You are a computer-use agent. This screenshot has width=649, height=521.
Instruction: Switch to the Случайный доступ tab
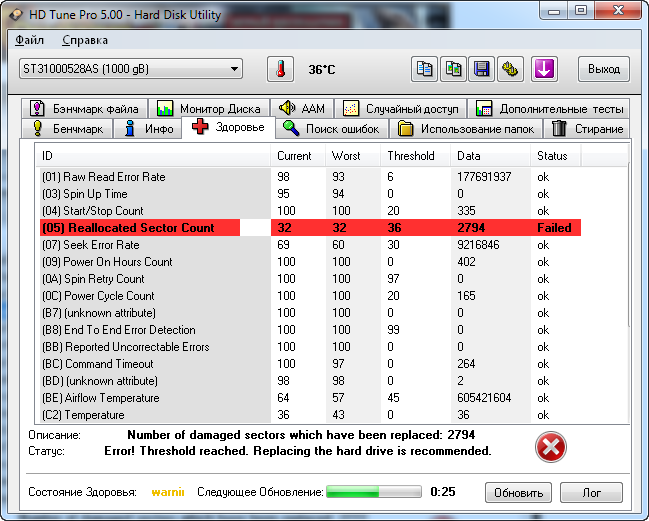point(400,108)
